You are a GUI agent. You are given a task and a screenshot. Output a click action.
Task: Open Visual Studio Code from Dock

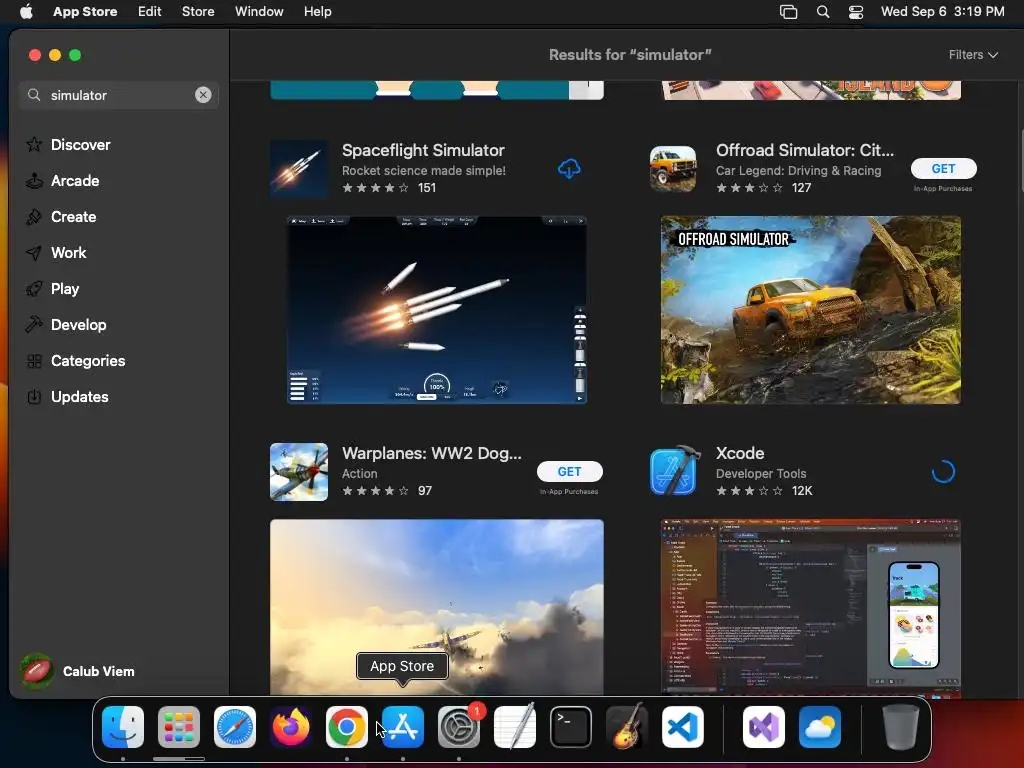[x=682, y=727]
